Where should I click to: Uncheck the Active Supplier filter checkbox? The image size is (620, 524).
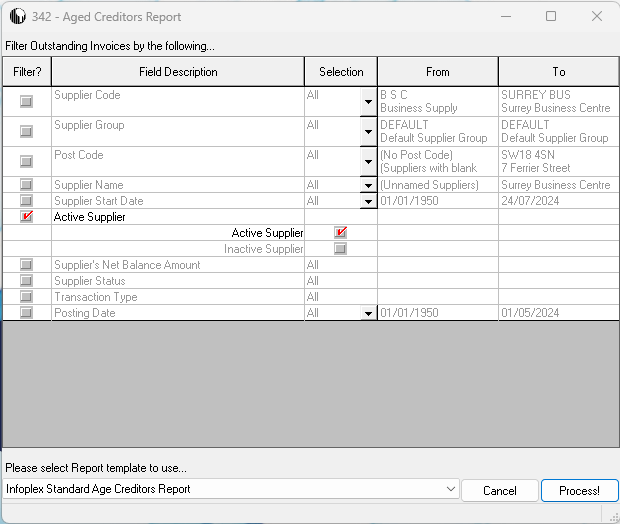click(x=26, y=217)
